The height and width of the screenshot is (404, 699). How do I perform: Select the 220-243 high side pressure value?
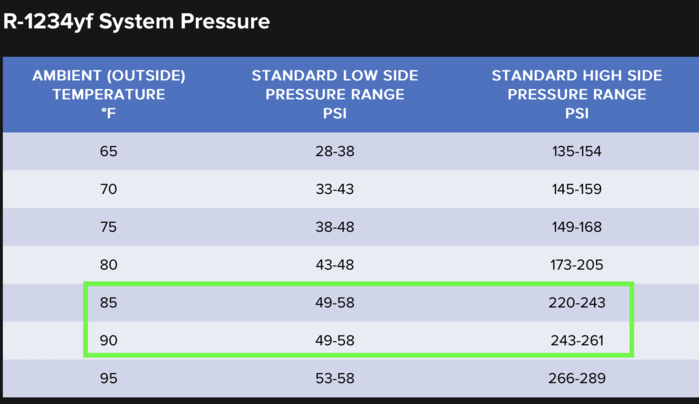[x=577, y=303]
